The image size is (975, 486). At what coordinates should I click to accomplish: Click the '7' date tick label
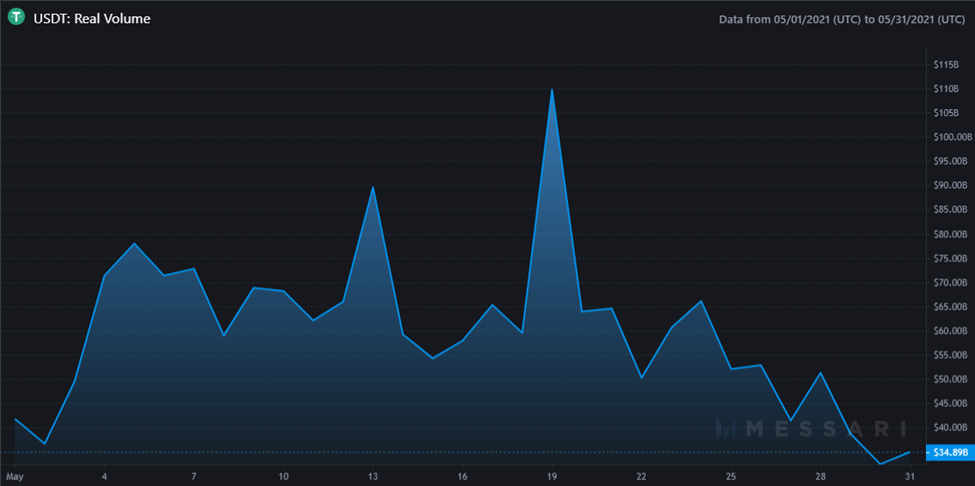point(194,475)
